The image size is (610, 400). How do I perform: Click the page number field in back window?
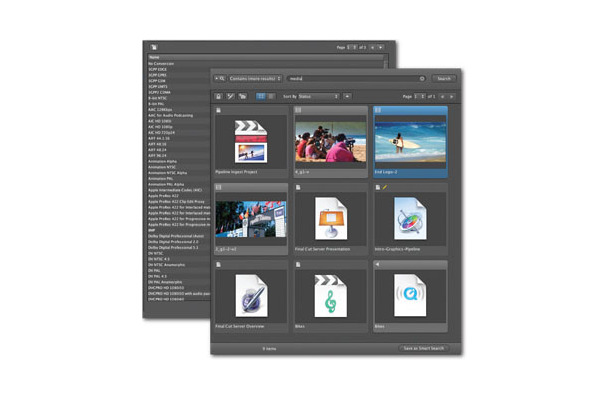(349, 47)
